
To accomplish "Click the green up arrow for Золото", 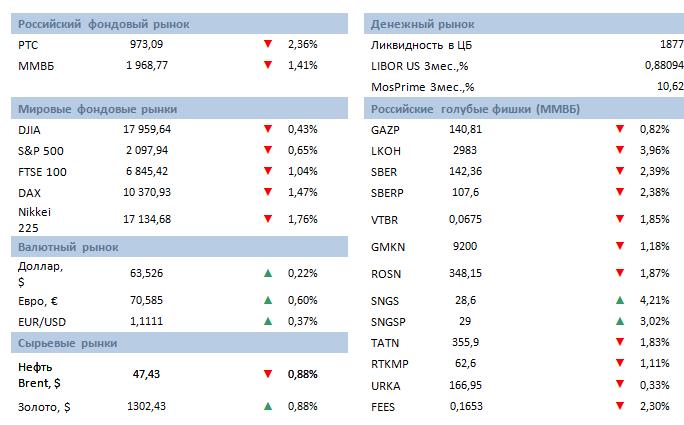I will (x=267, y=406).
